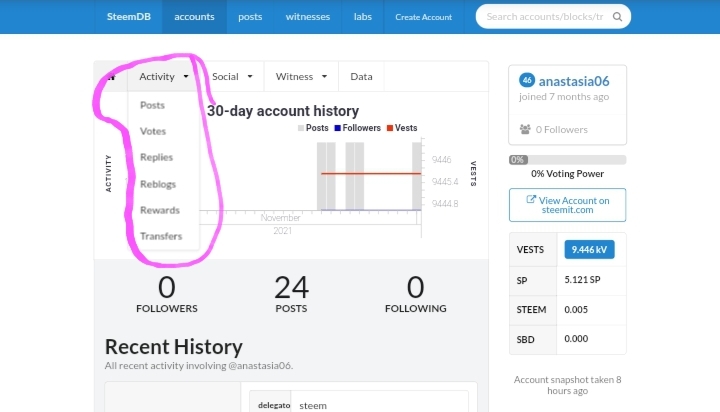The image size is (720, 412).
Task: Open Transfers from the Activity menu
Action: coord(161,236)
